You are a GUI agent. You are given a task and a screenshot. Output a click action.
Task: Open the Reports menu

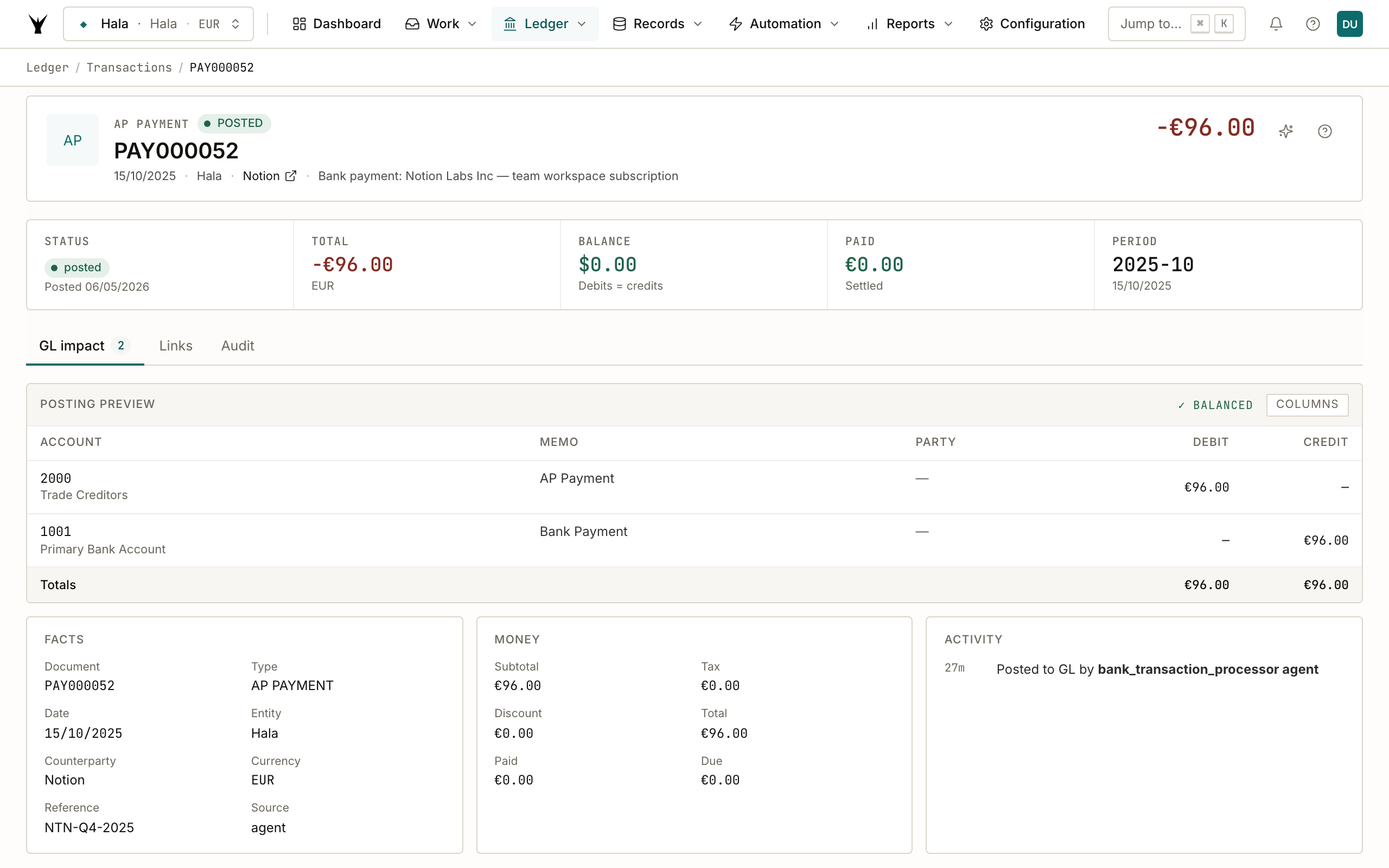tap(910, 24)
